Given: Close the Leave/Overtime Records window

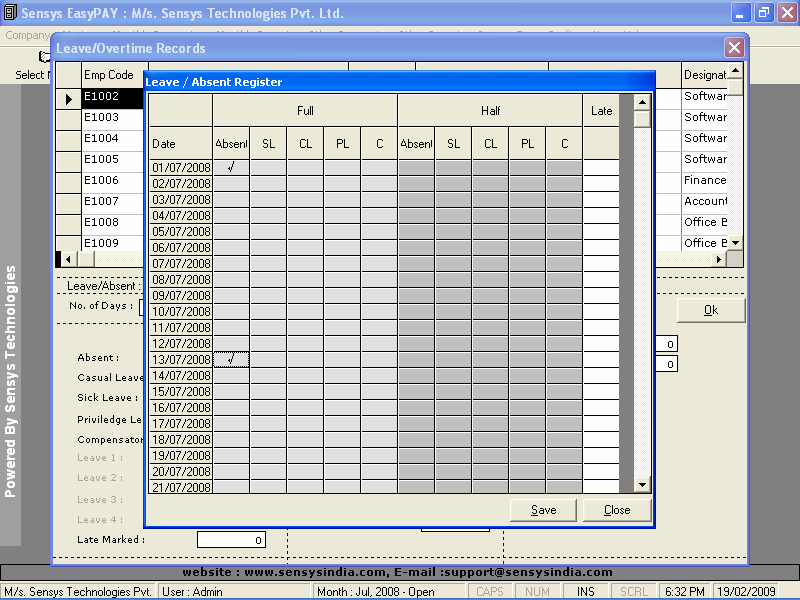Looking at the screenshot, I should tap(734, 48).
